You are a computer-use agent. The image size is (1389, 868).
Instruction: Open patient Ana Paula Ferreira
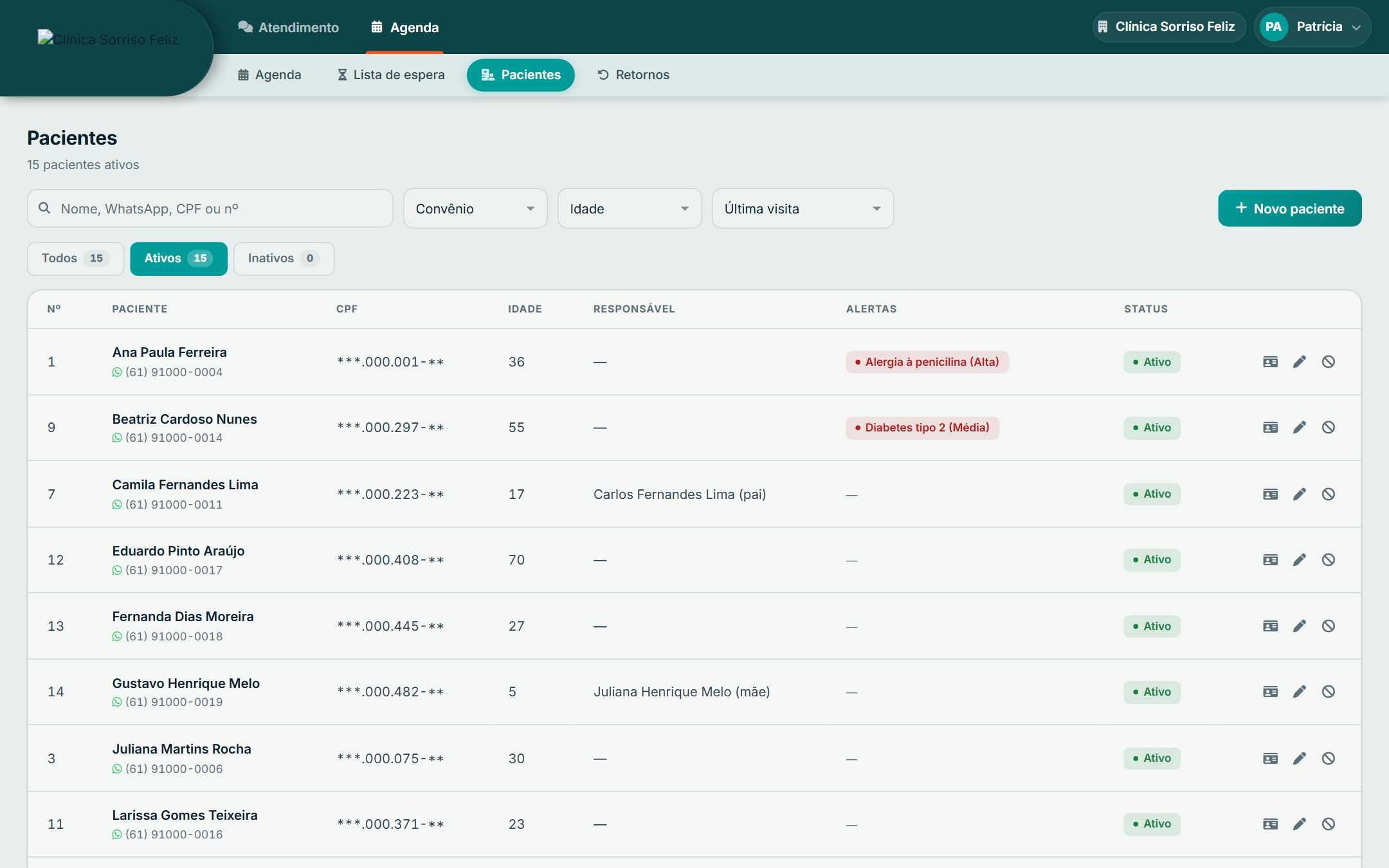click(170, 352)
